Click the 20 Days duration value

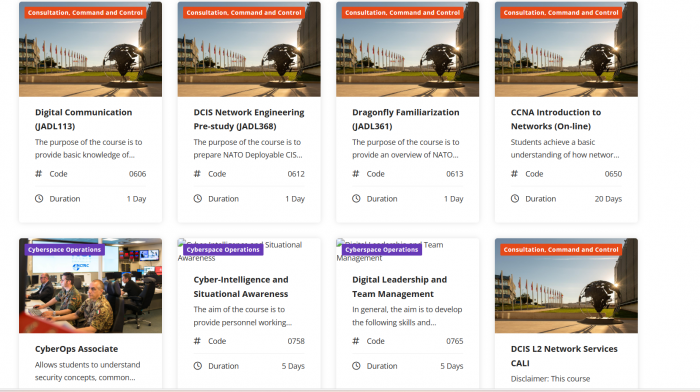(x=608, y=199)
